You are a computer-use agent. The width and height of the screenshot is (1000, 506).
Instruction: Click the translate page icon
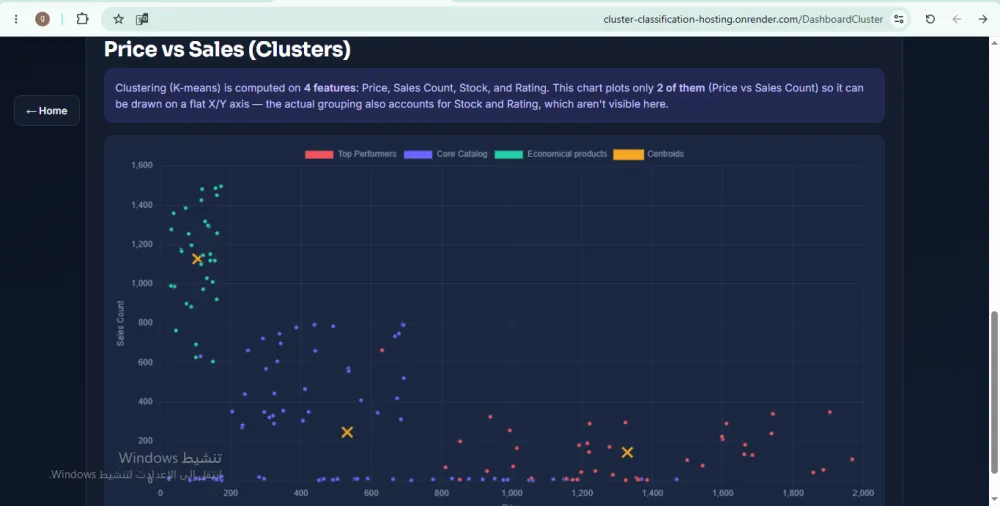(x=142, y=19)
